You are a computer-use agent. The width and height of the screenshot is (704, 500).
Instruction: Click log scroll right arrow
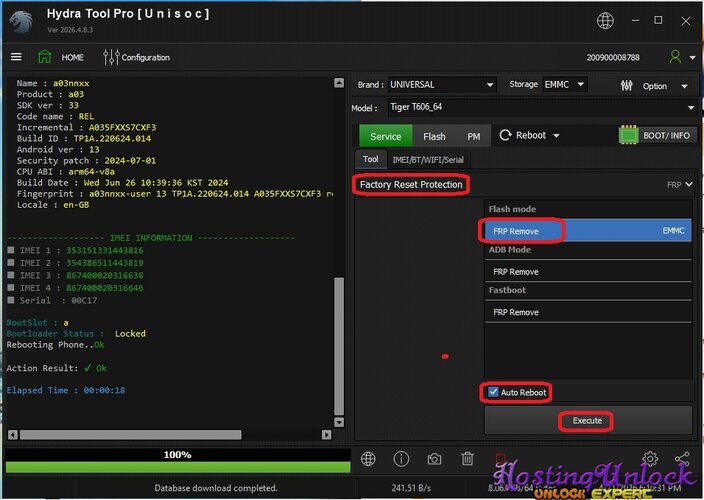coord(326,434)
